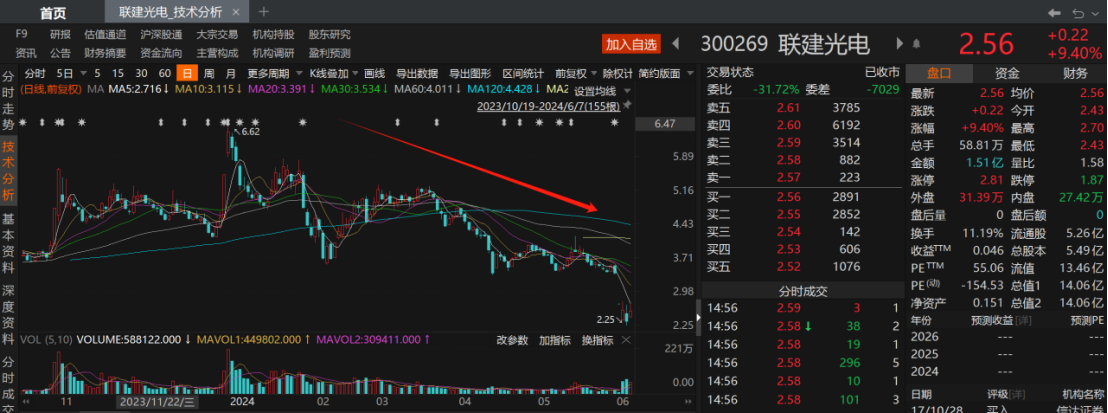Image resolution: width=1108 pixels, height=413 pixels.
Task: Select the 分时 period
Action: click(x=35, y=74)
